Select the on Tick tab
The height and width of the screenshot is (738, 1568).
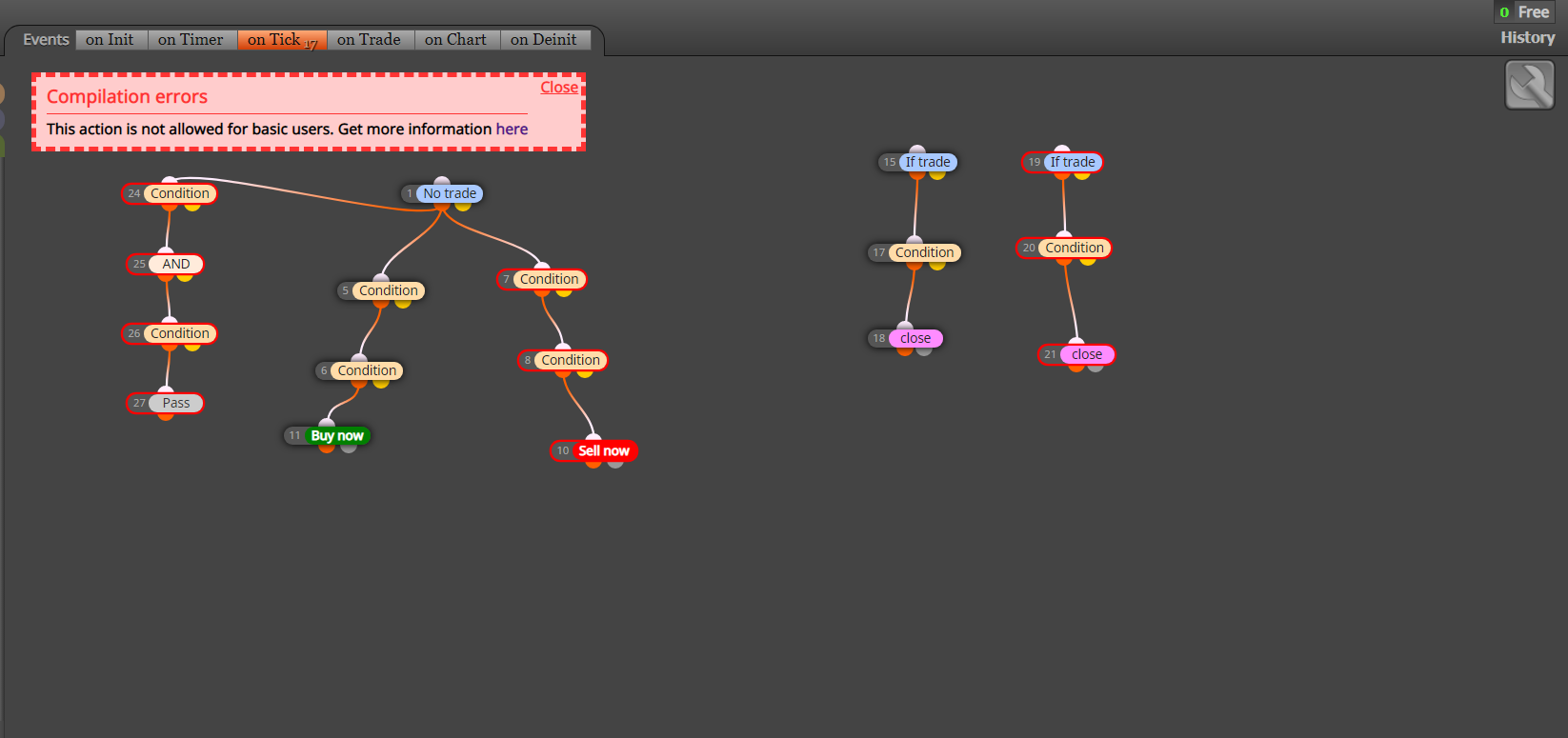point(282,40)
